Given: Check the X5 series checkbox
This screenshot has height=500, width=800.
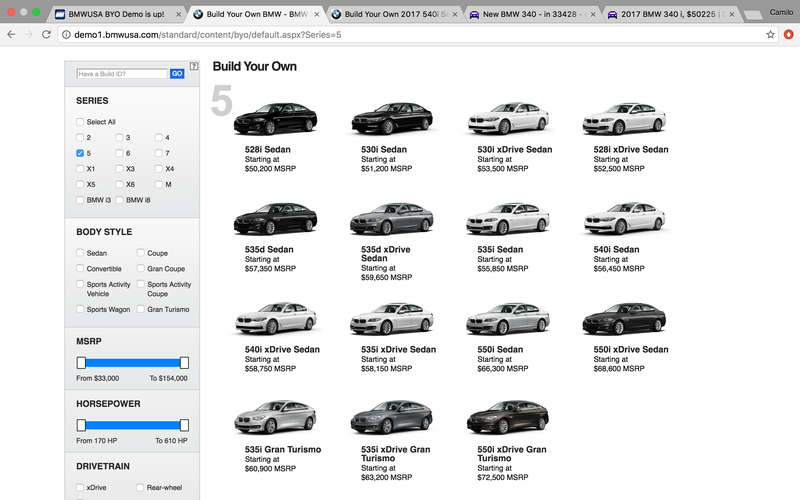Looking at the screenshot, I should [x=80, y=184].
